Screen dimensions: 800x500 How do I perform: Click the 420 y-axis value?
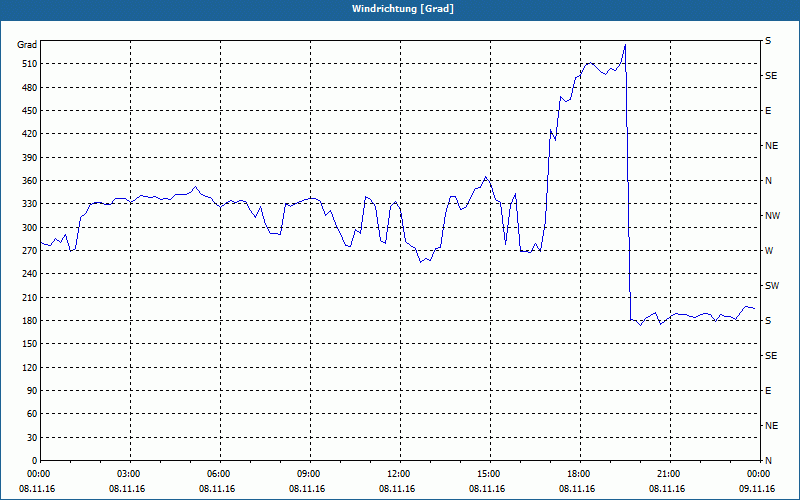point(30,134)
